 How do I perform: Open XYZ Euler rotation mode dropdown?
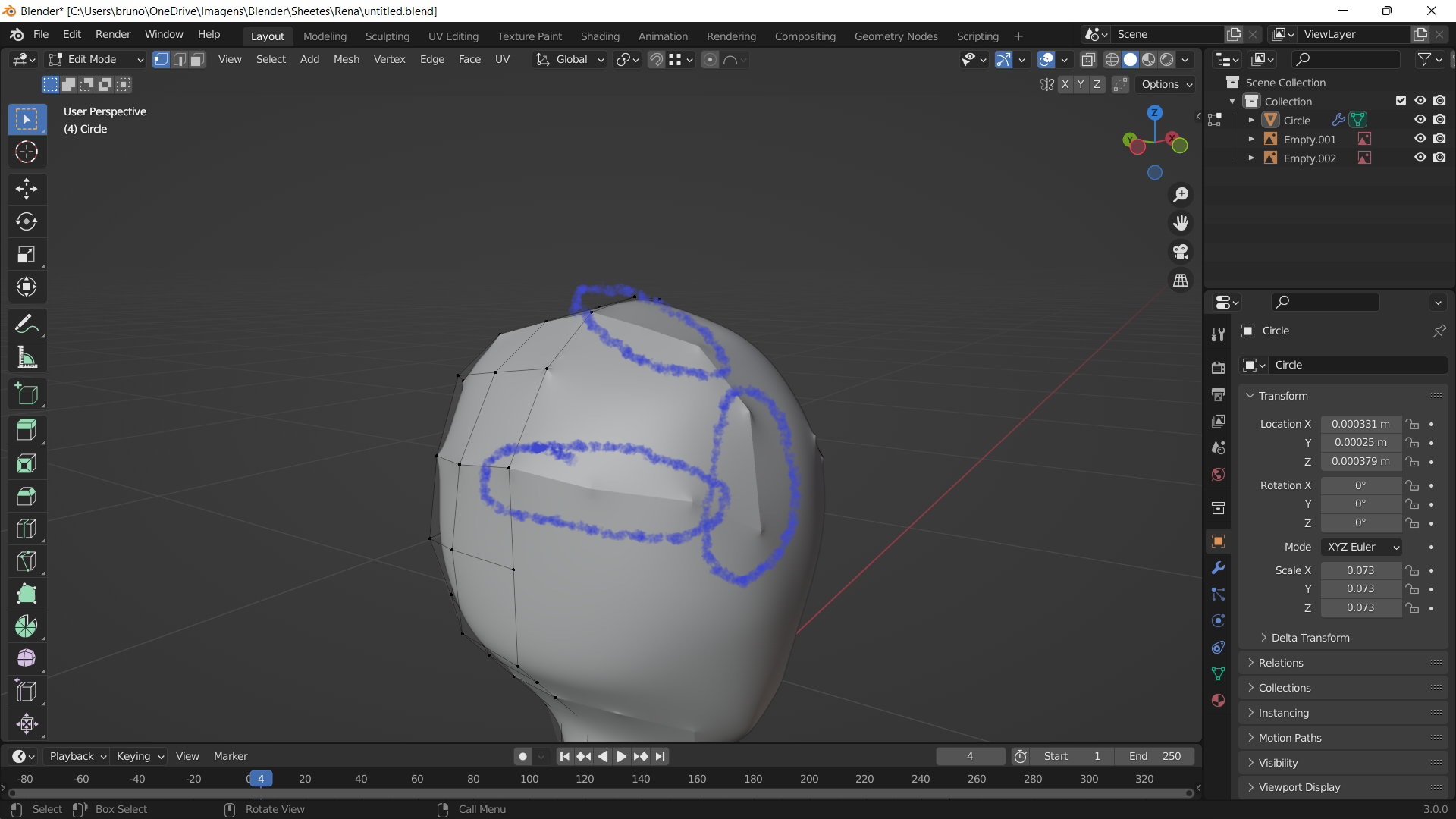[1361, 547]
